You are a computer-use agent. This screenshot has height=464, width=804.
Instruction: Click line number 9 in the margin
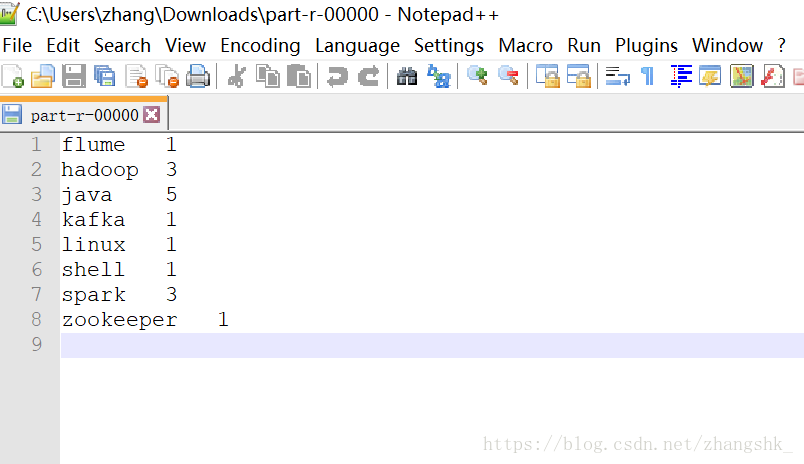point(36,344)
